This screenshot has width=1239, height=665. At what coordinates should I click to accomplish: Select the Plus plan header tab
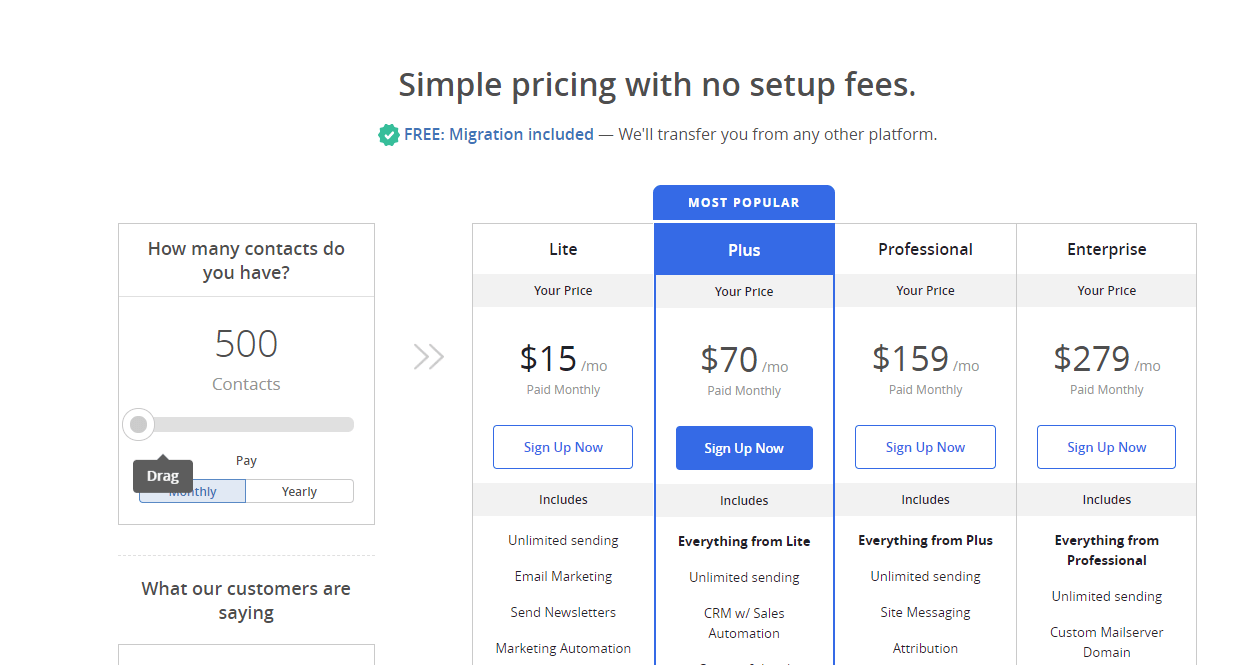click(x=744, y=250)
